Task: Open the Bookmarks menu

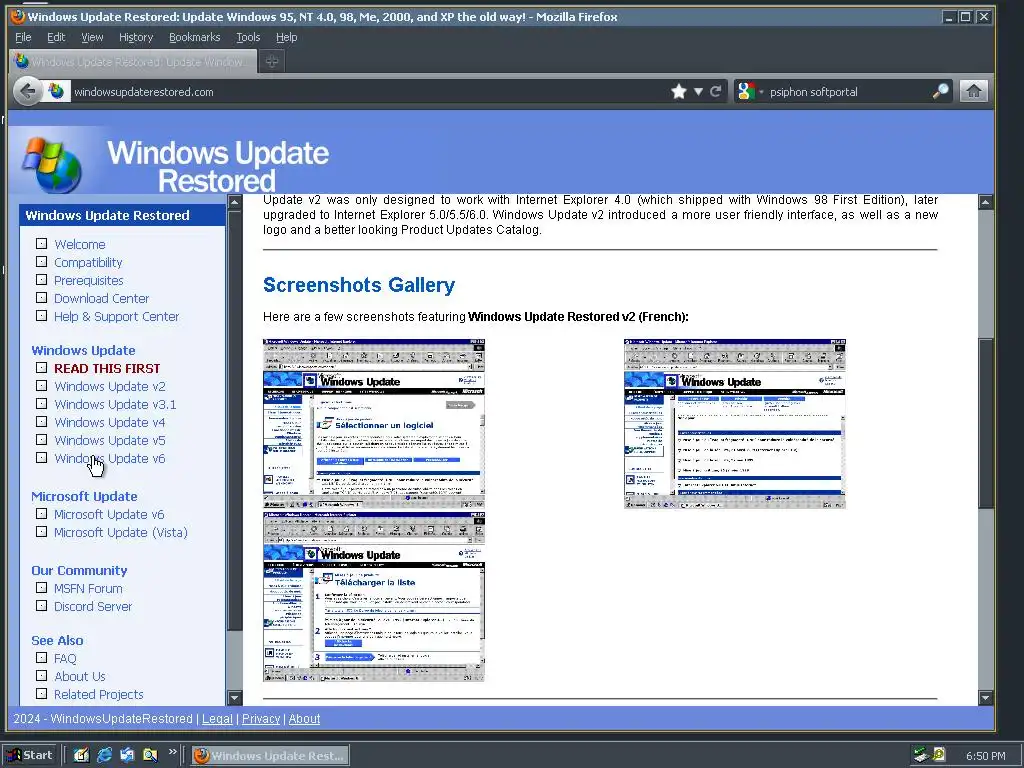Action: click(x=195, y=37)
